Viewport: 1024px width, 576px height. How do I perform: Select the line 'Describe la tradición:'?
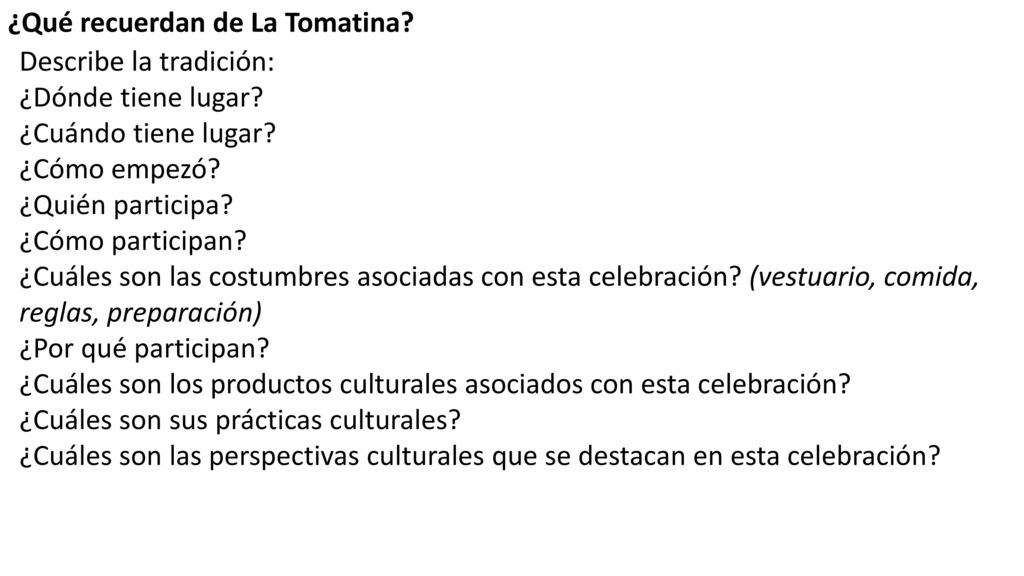pos(147,62)
